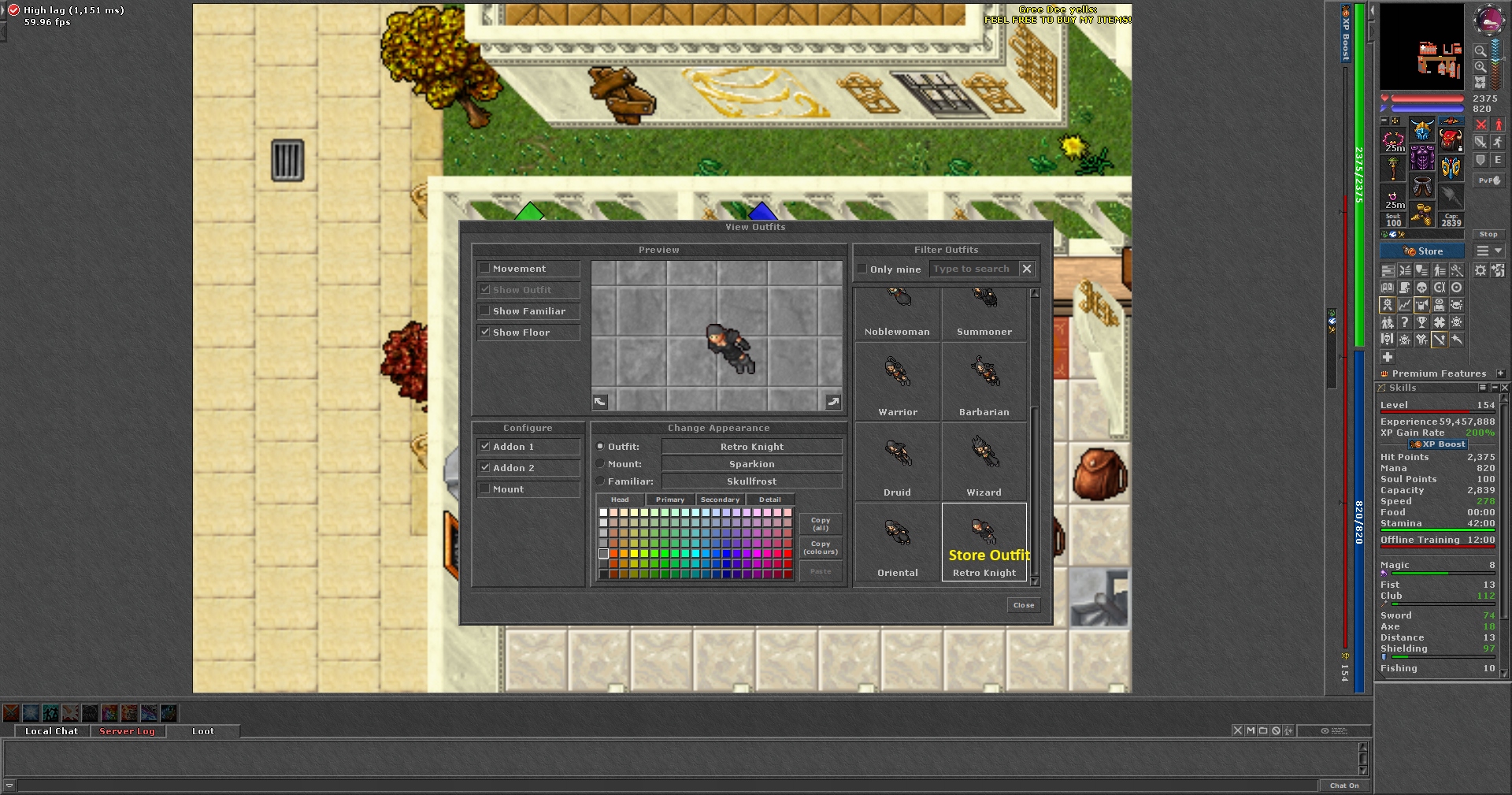Open the compass rose on minimap

(x=1488, y=20)
